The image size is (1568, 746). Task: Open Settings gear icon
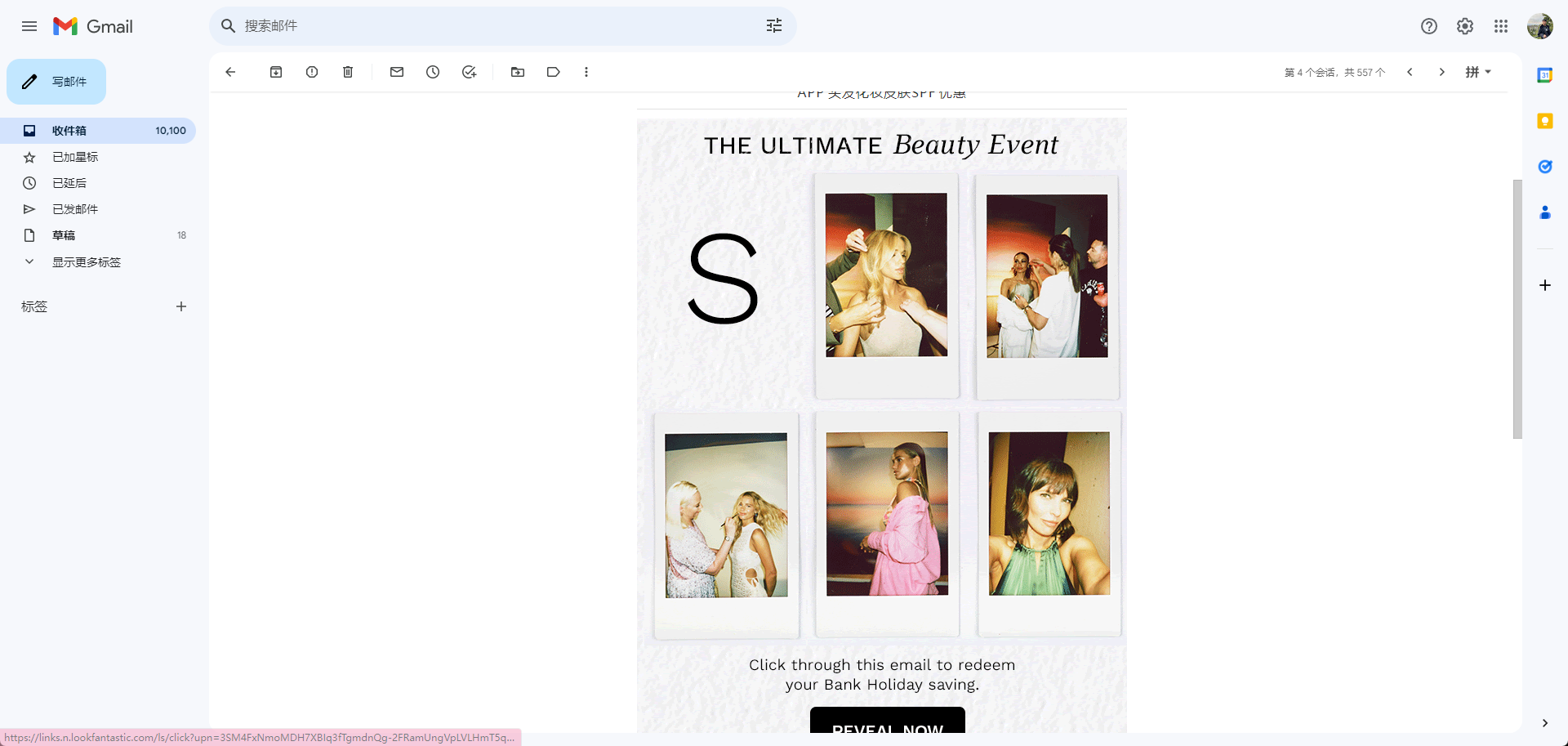tap(1465, 26)
